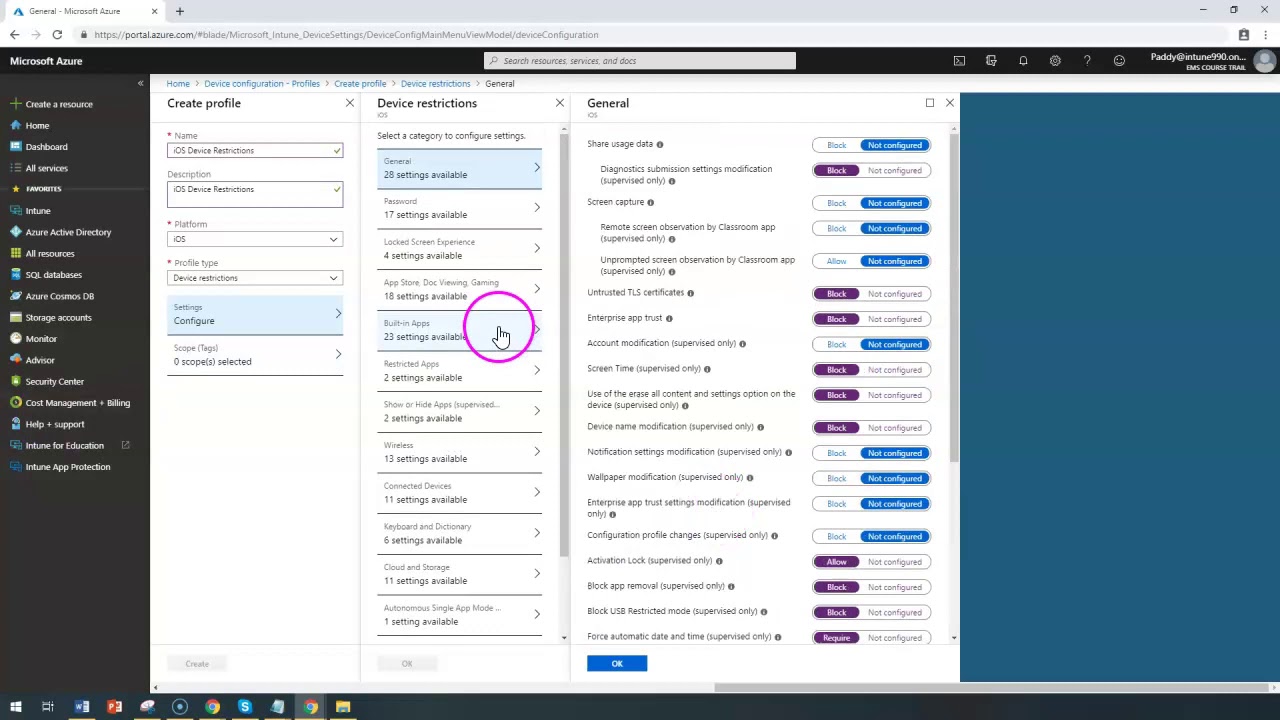Click info icon next to Enterprise app trust
This screenshot has width=1280, height=720.
click(x=669, y=318)
